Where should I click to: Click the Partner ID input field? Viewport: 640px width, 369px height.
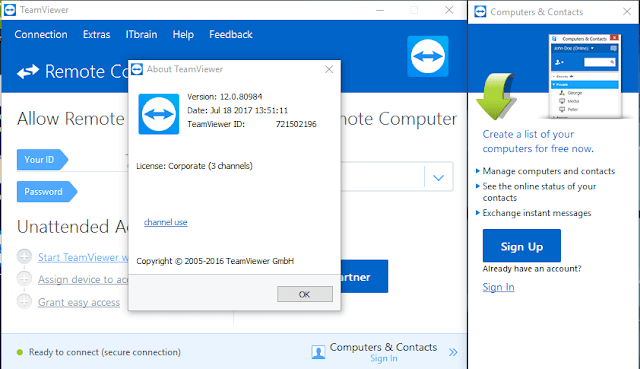pyautogui.click(x=383, y=177)
